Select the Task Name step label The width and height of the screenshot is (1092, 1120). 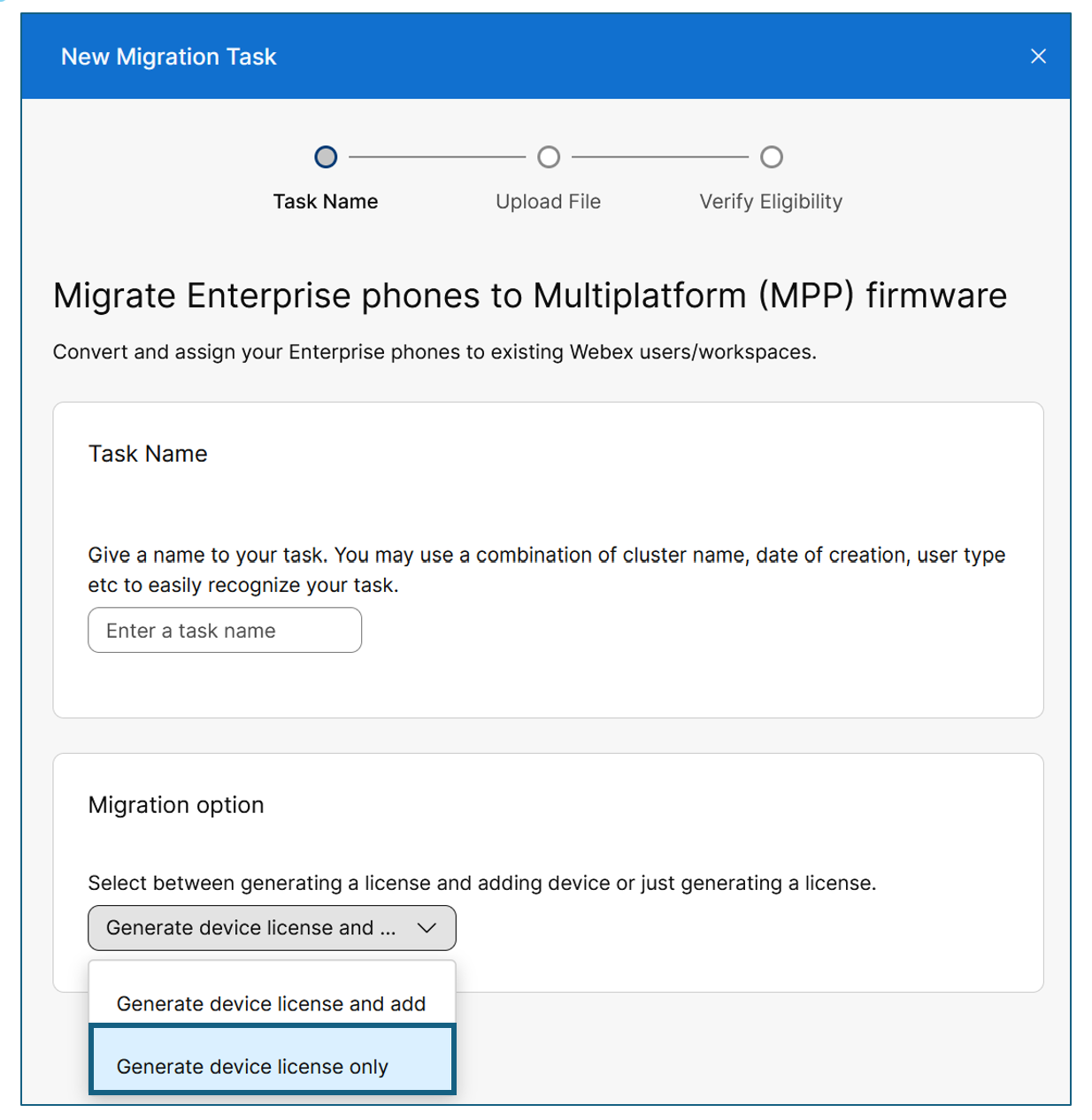tap(326, 202)
